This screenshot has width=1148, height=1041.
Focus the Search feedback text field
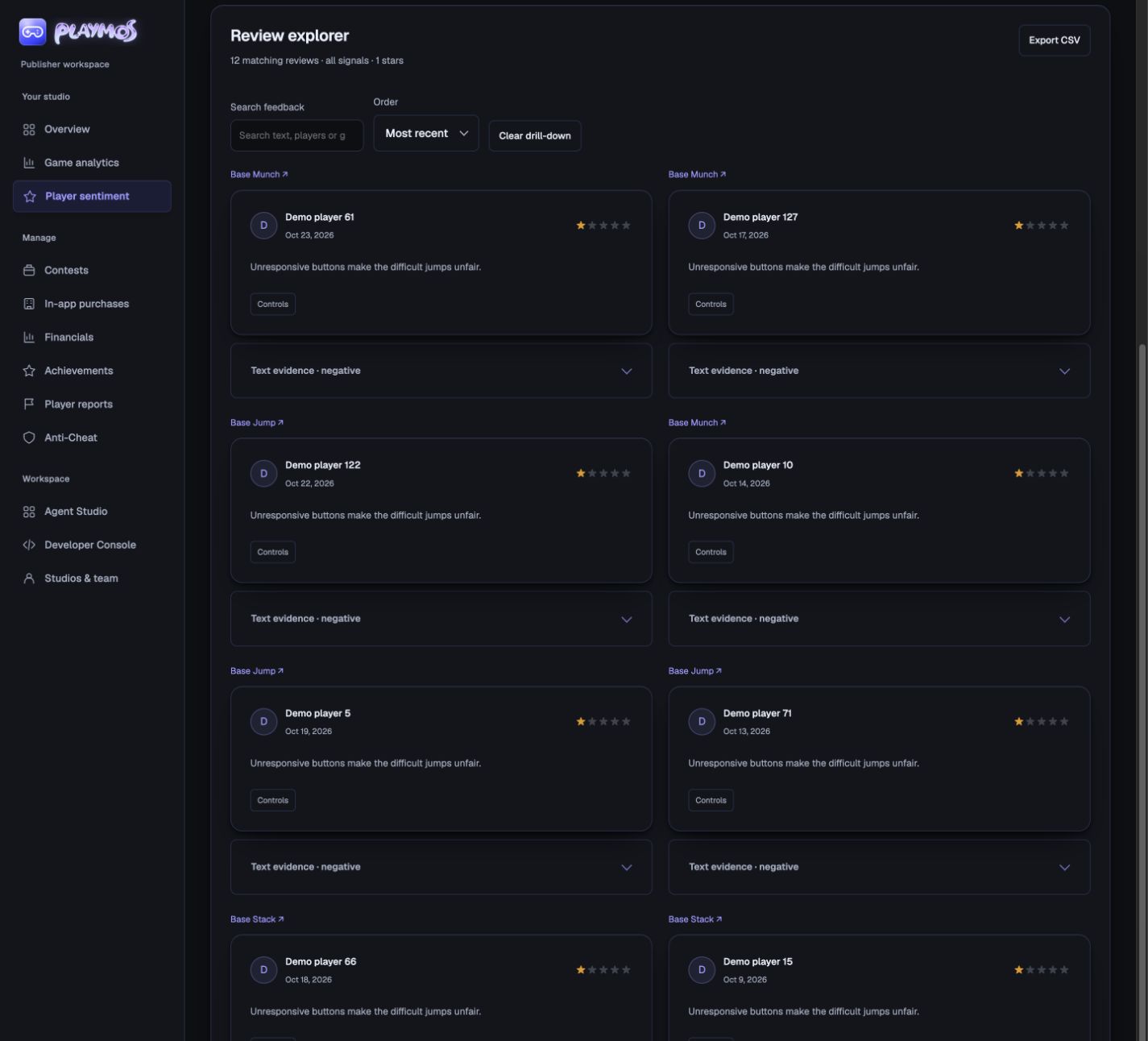tap(296, 135)
